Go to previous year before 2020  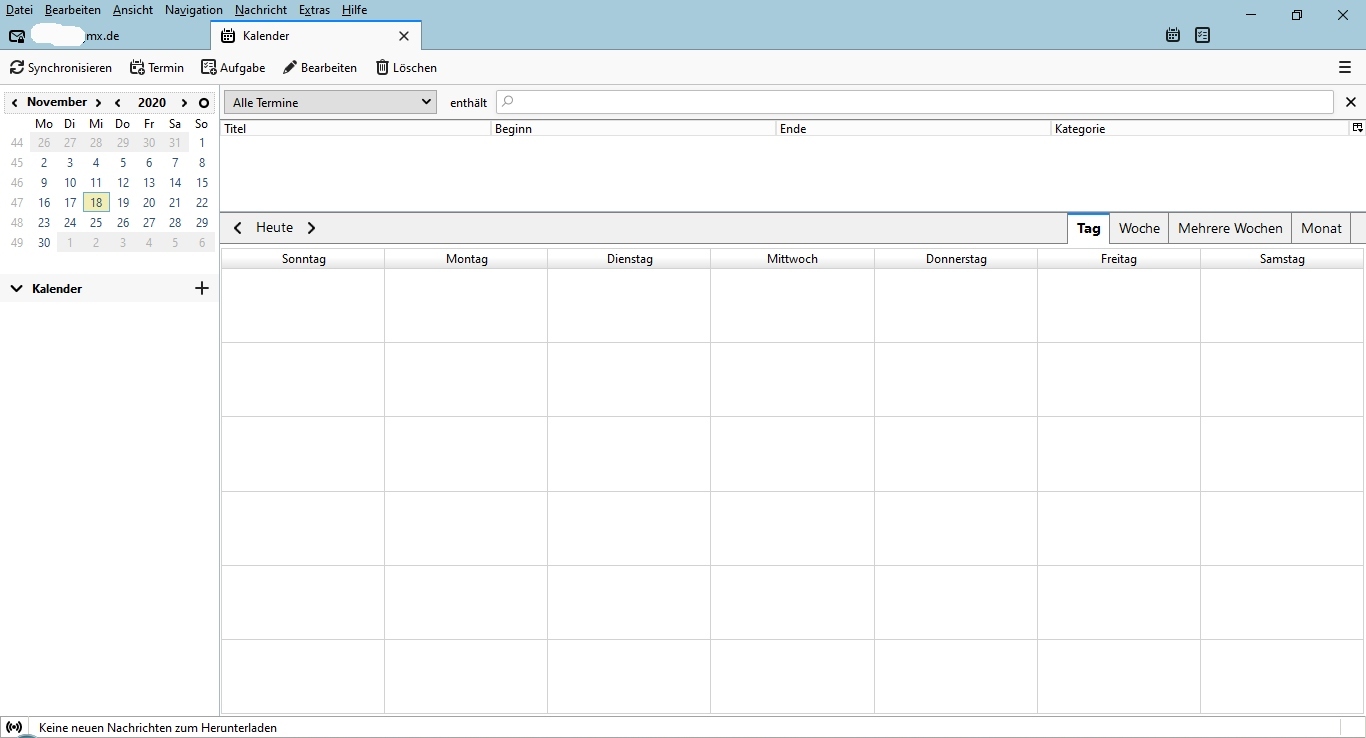coord(118,103)
